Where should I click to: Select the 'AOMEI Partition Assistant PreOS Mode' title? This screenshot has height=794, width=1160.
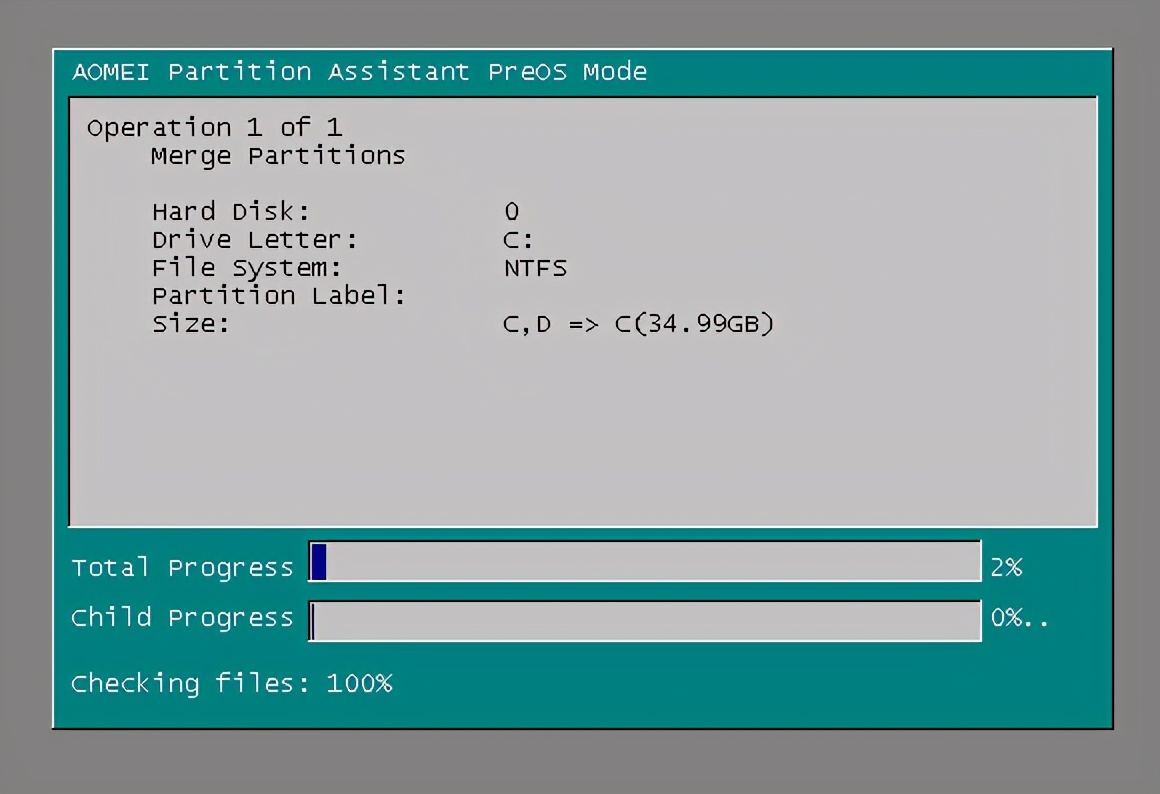pyautogui.click(x=360, y=72)
